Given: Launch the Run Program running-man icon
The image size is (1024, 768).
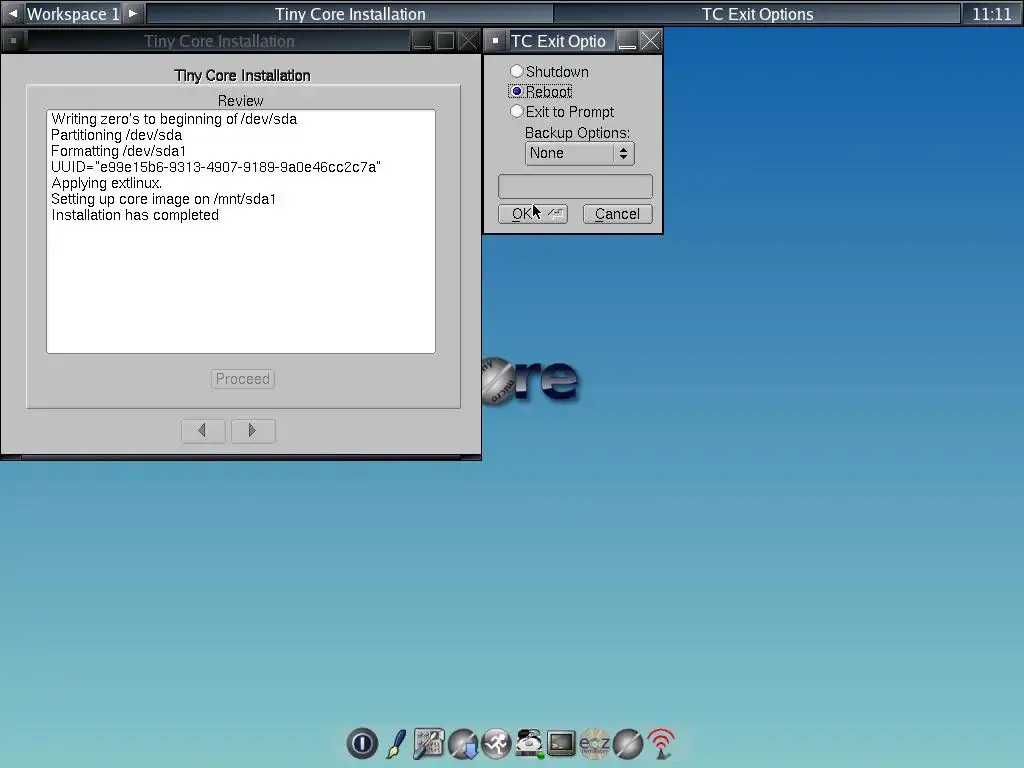Looking at the screenshot, I should [496, 743].
